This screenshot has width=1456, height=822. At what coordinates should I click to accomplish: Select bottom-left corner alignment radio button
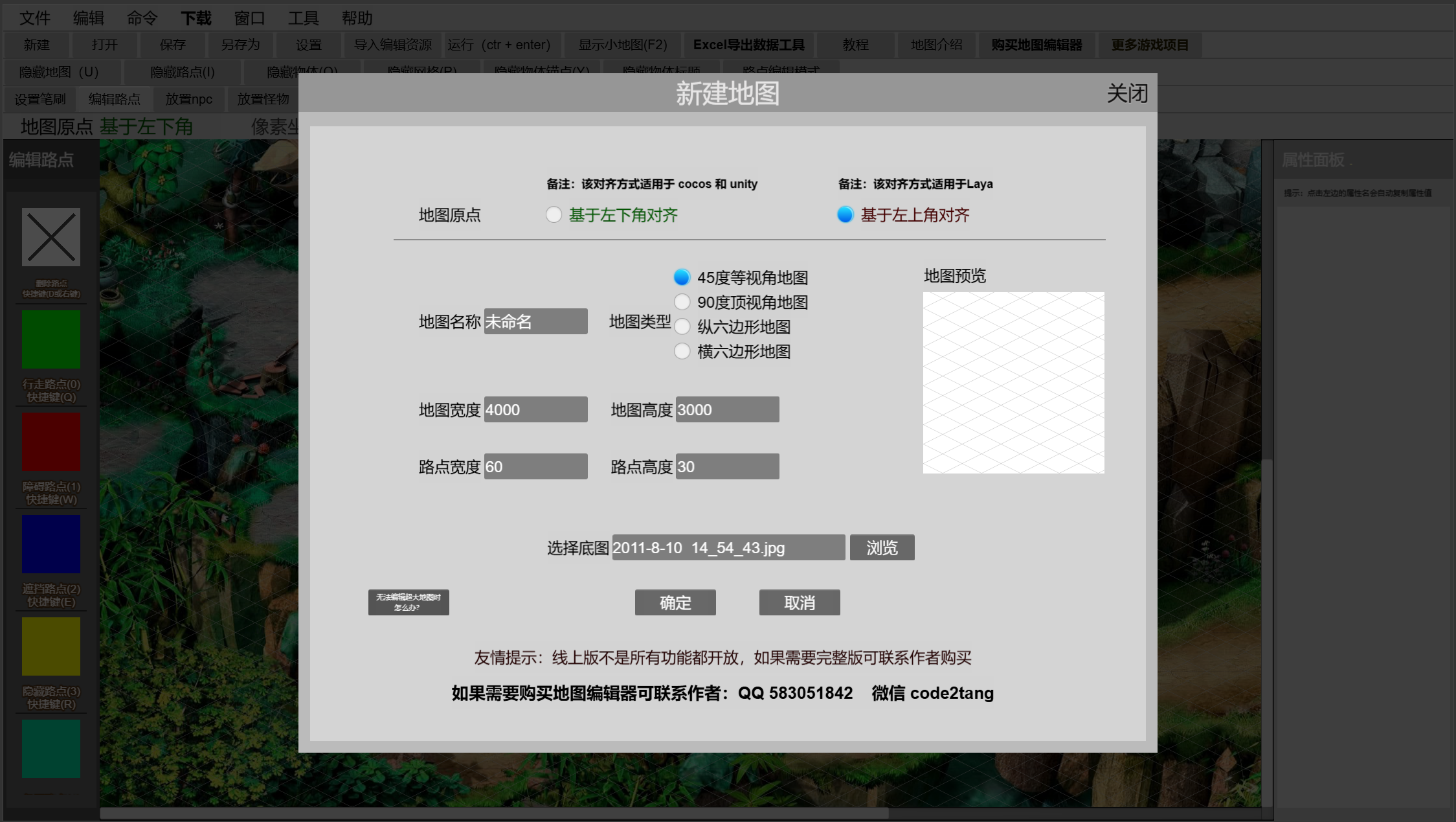tap(554, 214)
